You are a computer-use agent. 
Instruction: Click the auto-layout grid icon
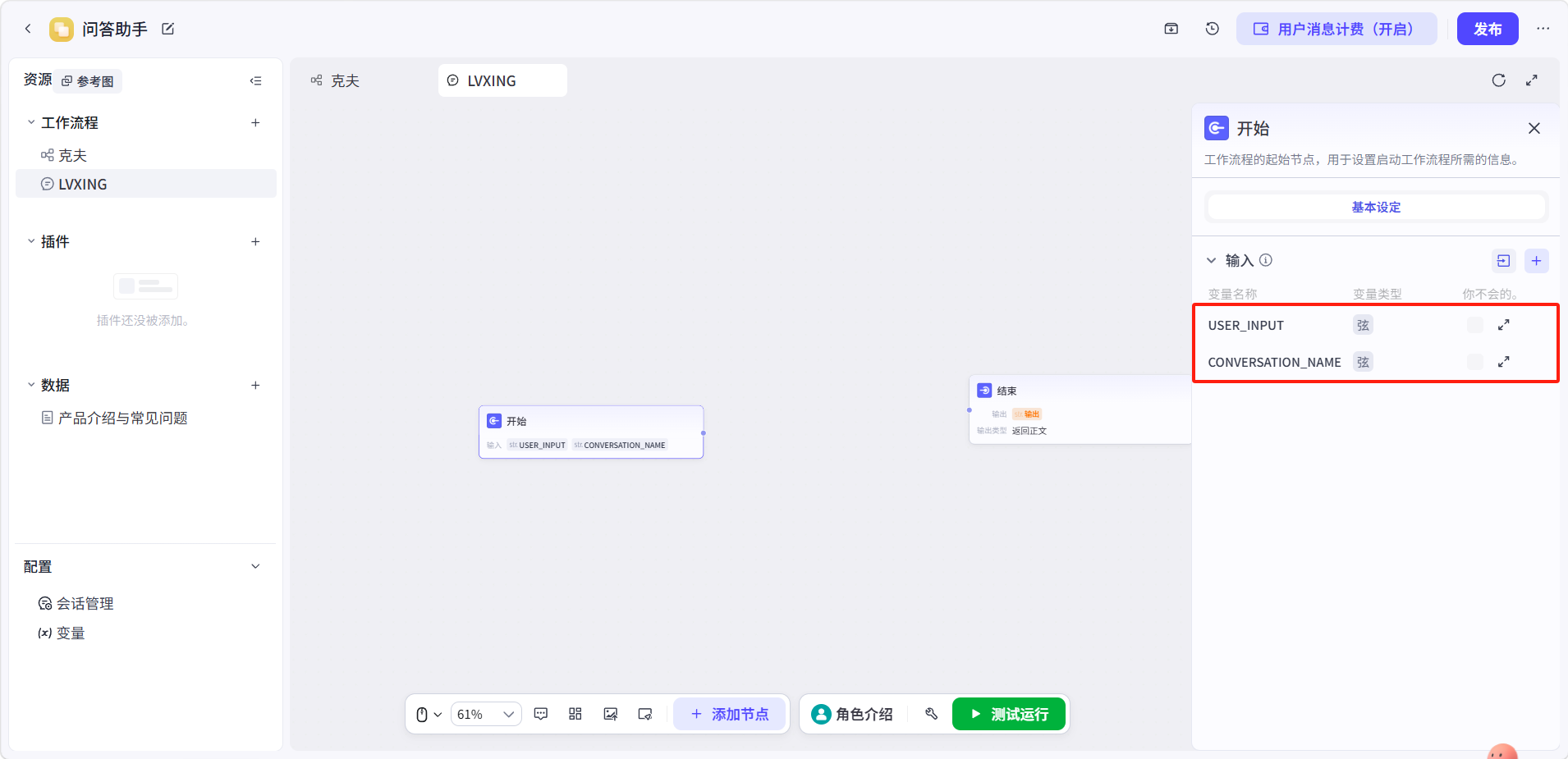(575, 714)
